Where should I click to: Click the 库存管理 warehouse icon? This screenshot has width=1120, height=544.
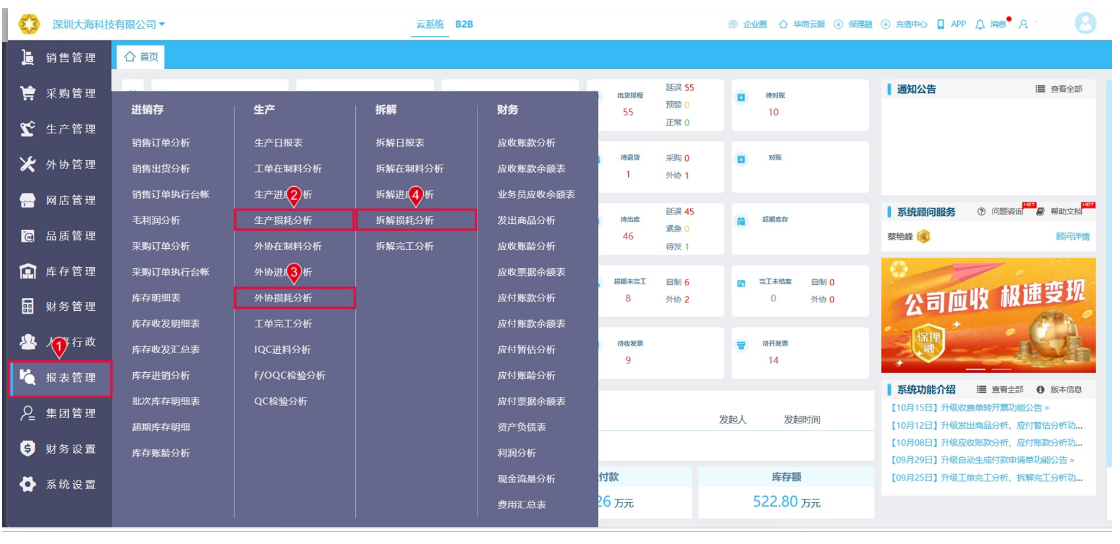(x=28, y=271)
